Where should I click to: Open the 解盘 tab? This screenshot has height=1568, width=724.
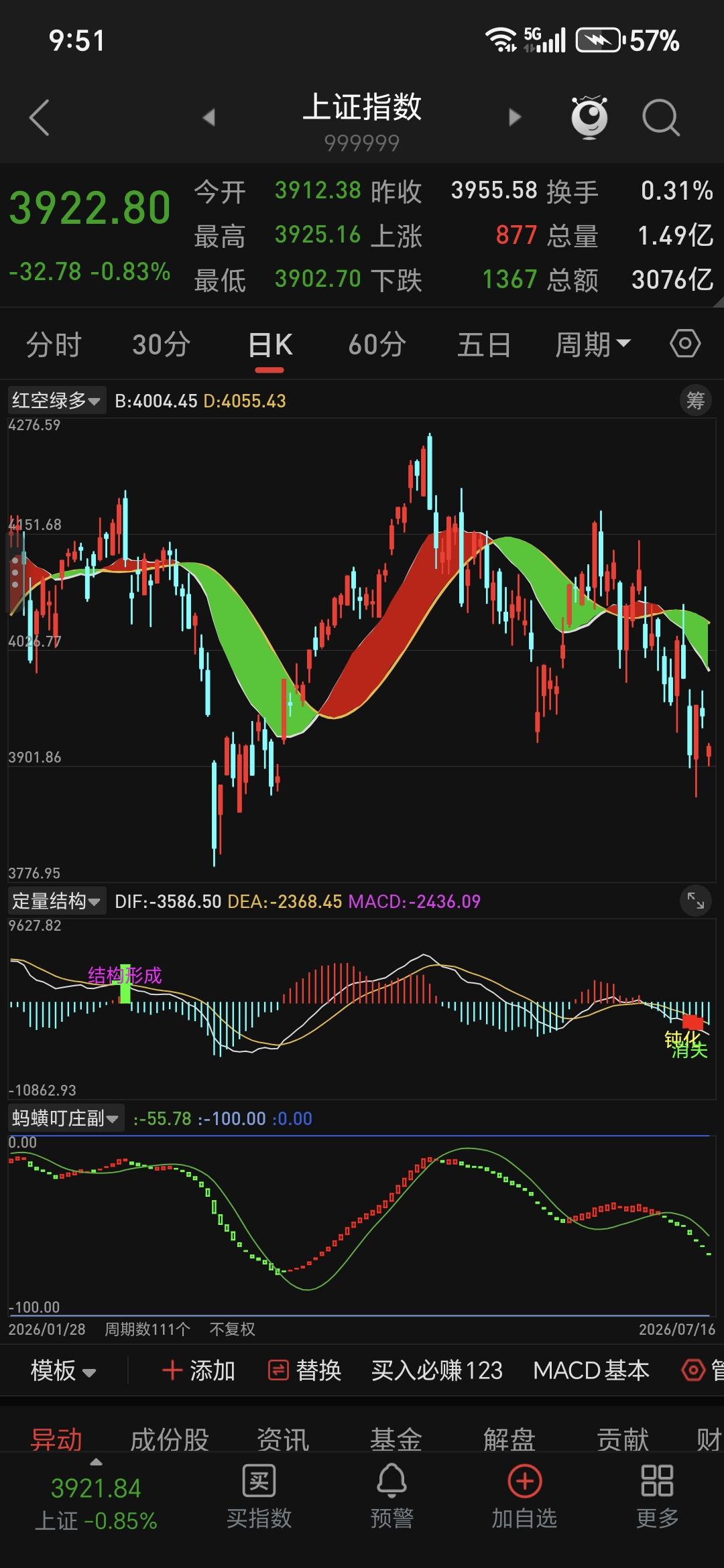pos(509,1439)
